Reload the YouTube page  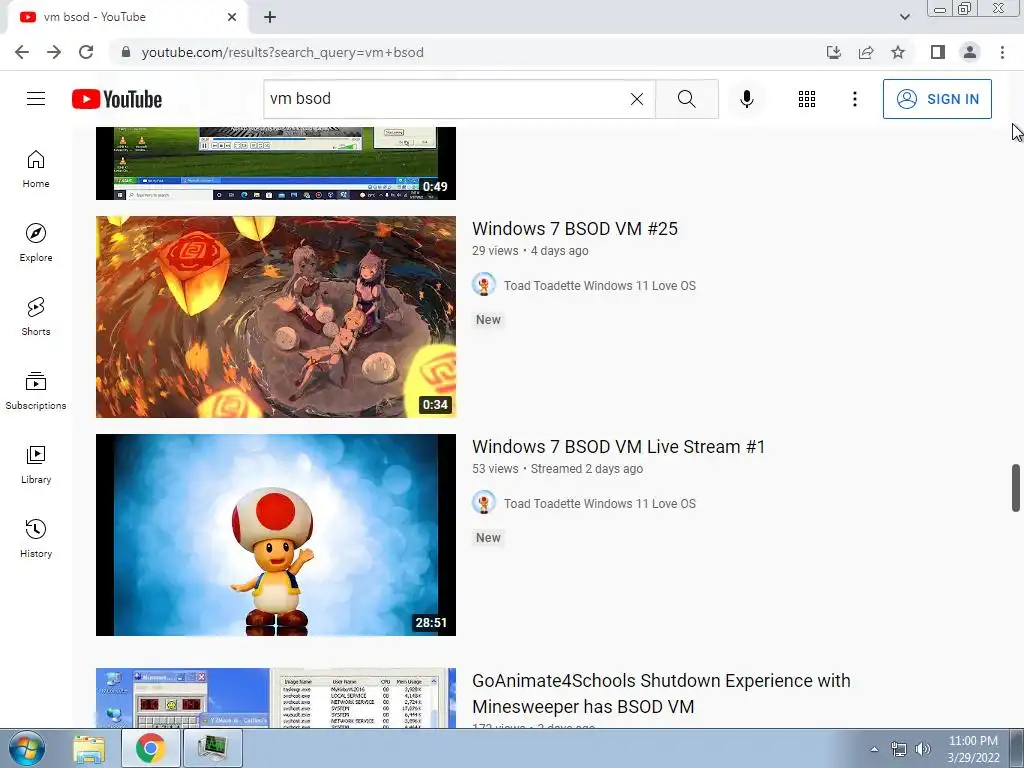86,52
